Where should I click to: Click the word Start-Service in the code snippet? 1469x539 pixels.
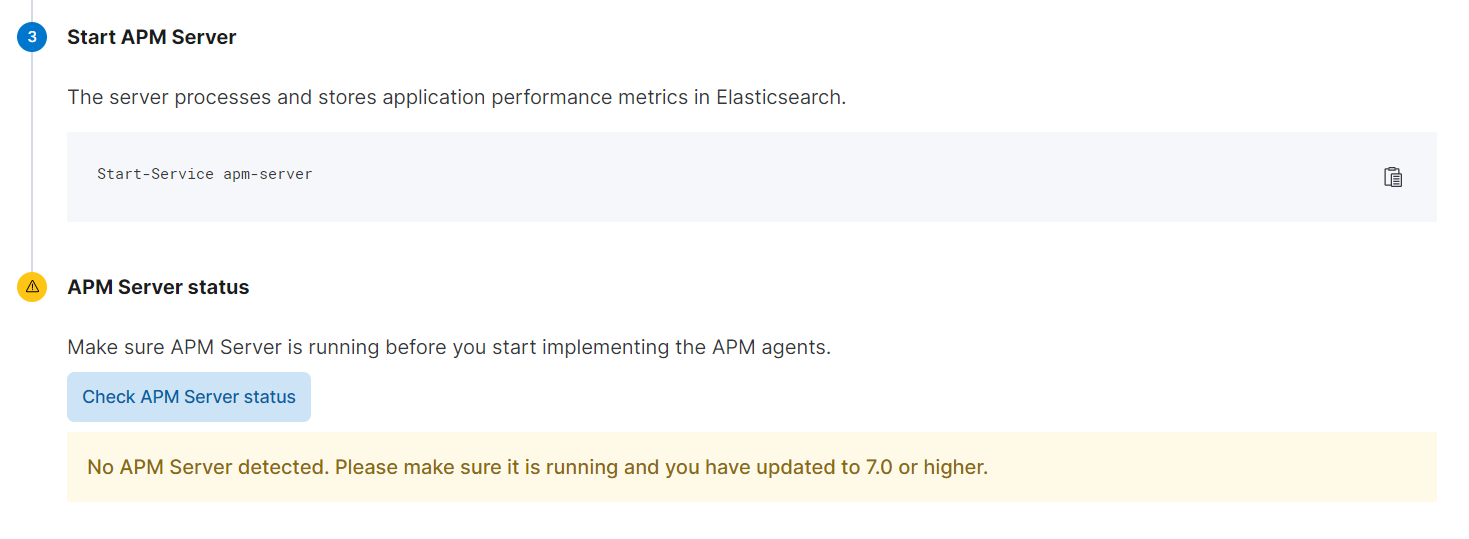(x=155, y=174)
